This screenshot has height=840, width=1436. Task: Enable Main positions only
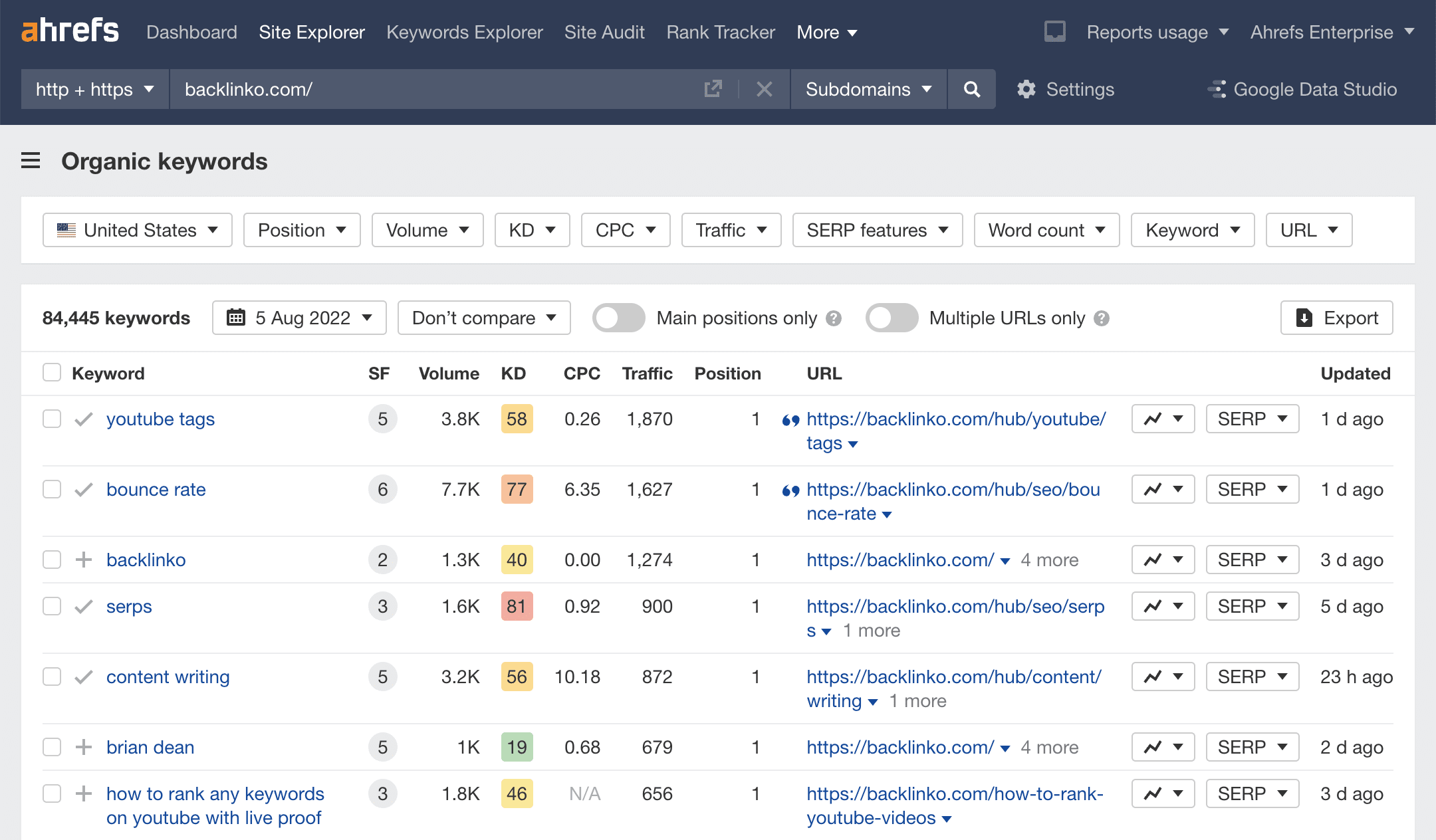618,318
